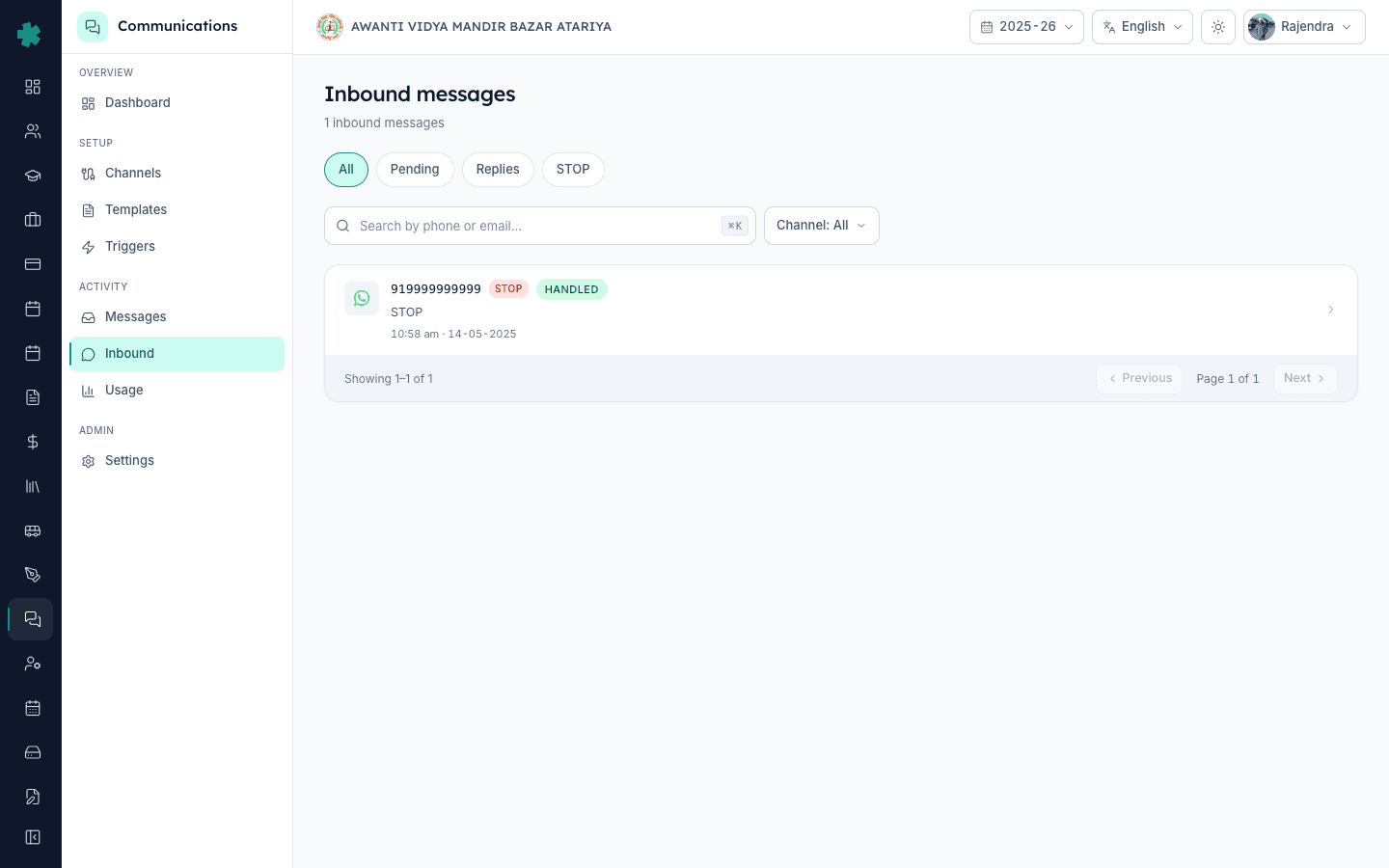1389x868 pixels.
Task: Click the active chat bubbles icon in left rail
Action: point(31,619)
